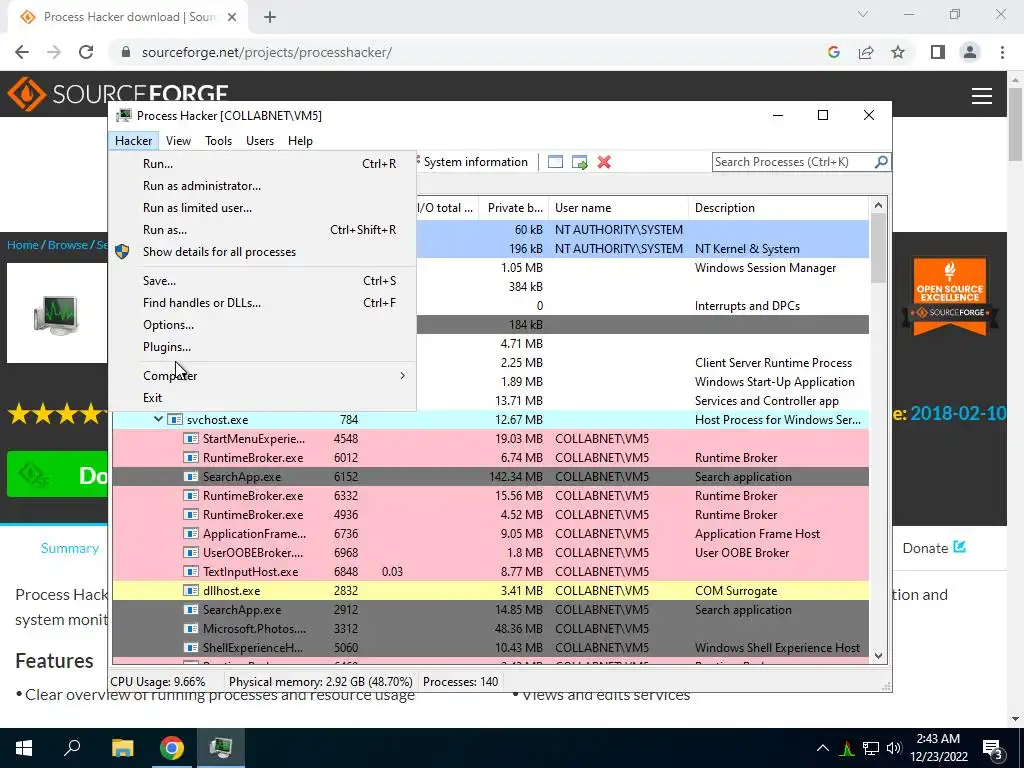Click the Open Source Excellence badge
Image resolution: width=1024 pixels, height=768 pixels.
(950, 298)
